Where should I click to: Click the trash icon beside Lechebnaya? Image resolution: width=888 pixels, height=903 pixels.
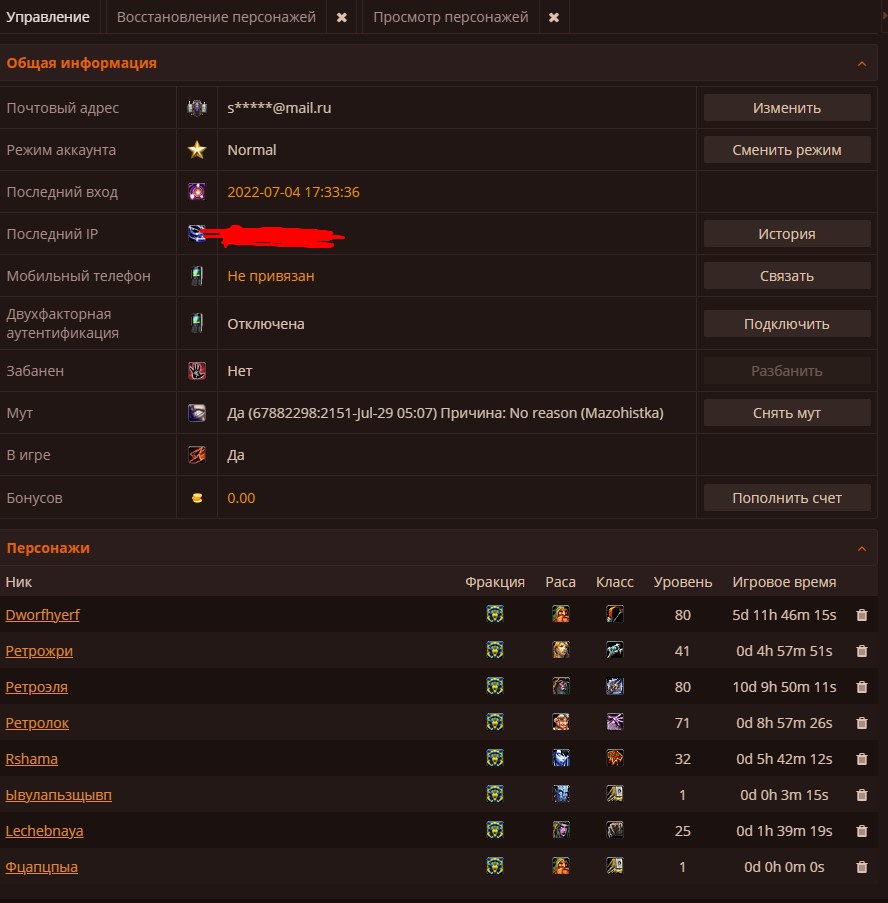click(862, 831)
